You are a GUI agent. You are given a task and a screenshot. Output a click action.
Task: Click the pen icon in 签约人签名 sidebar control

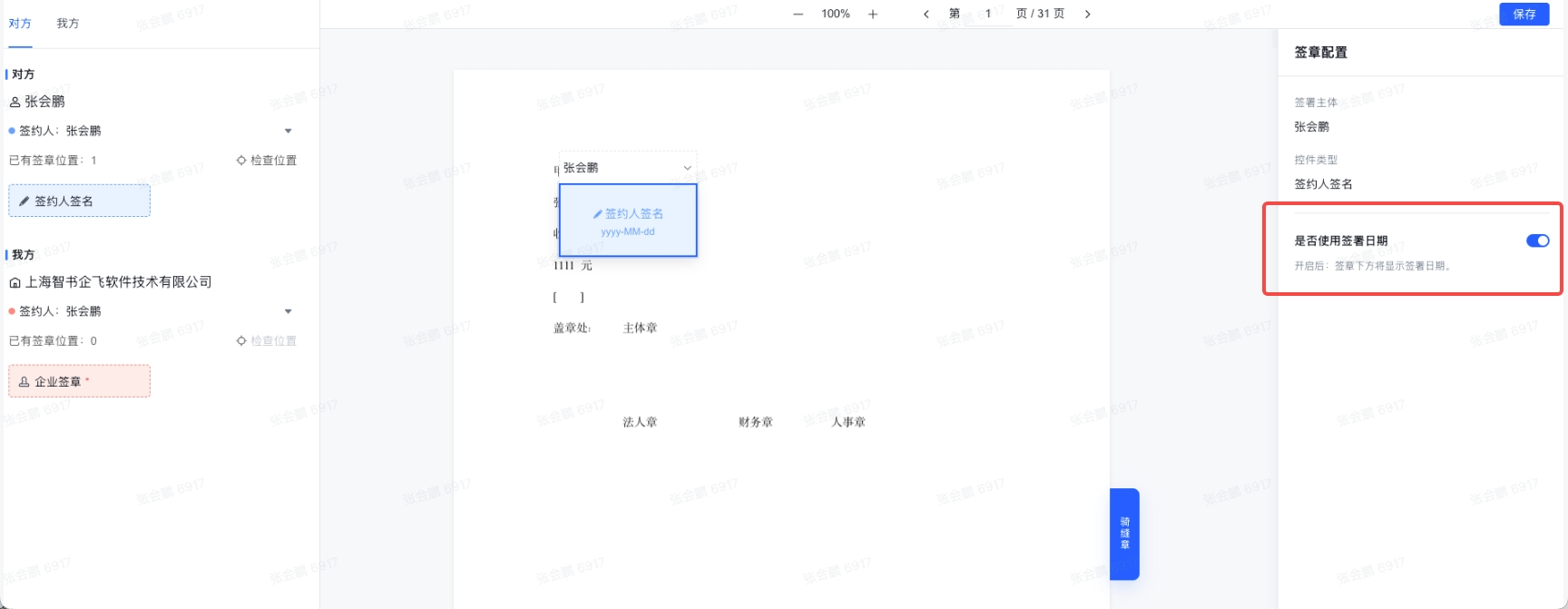24,201
